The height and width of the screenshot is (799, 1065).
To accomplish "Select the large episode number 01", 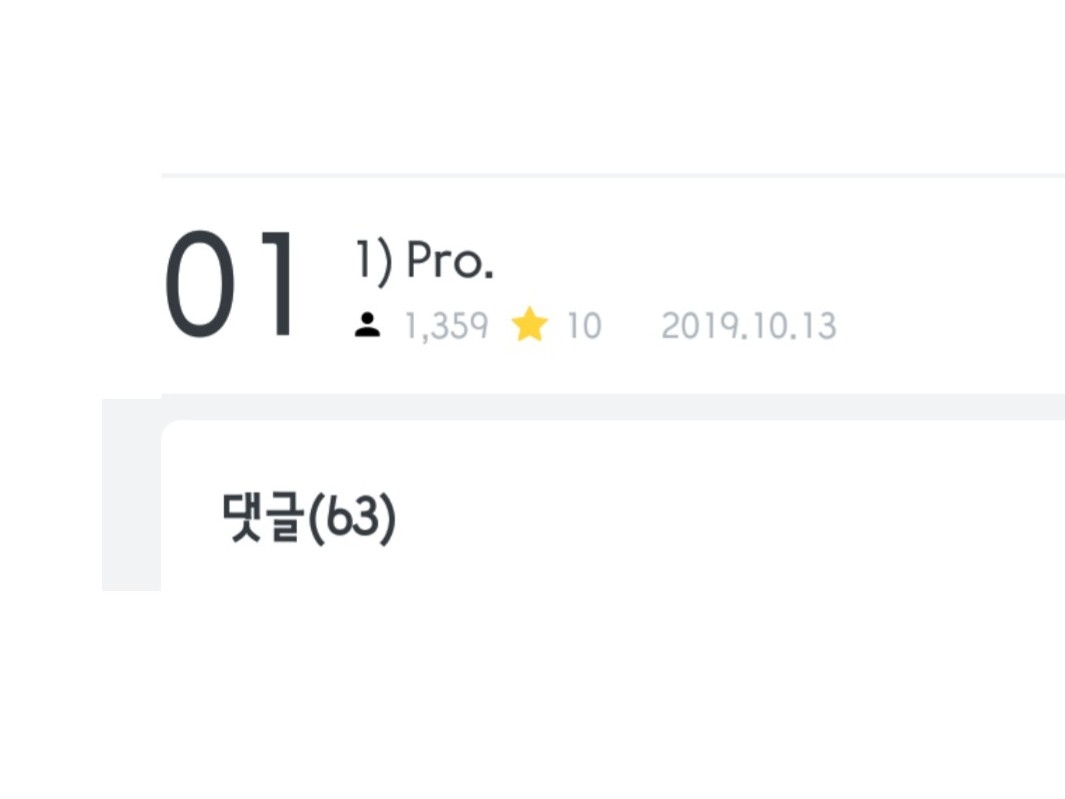I will click(230, 284).
